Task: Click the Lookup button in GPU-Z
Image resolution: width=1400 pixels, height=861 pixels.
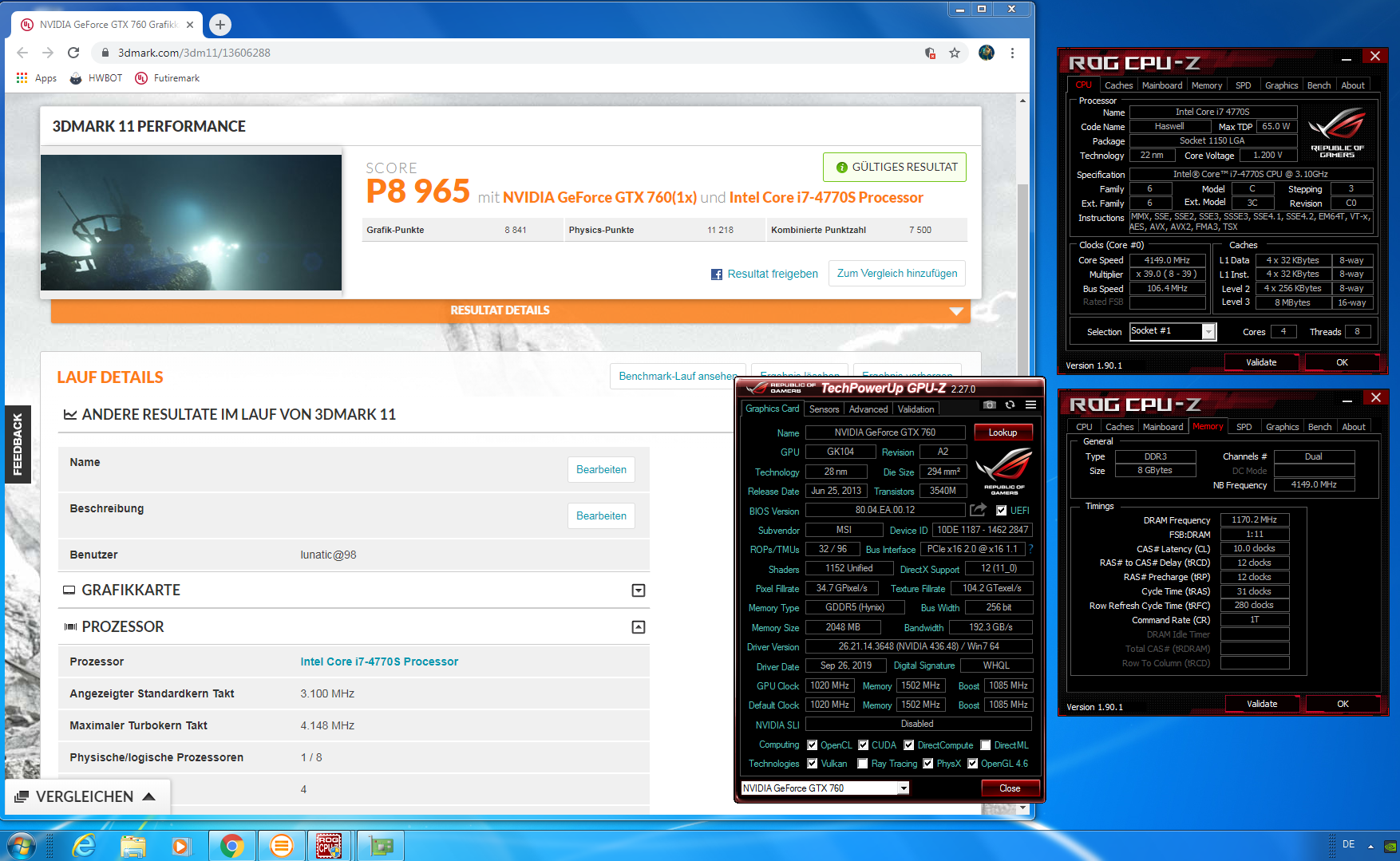Action: [1003, 432]
